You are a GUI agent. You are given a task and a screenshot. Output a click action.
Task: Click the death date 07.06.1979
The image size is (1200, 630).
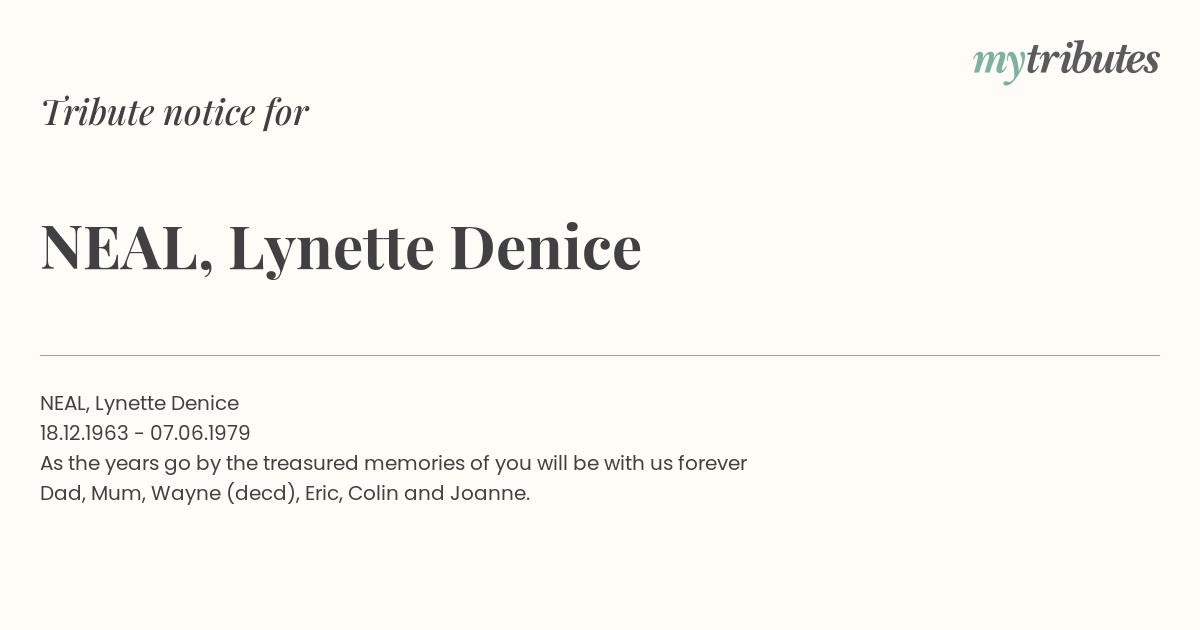pyautogui.click(x=200, y=433)
